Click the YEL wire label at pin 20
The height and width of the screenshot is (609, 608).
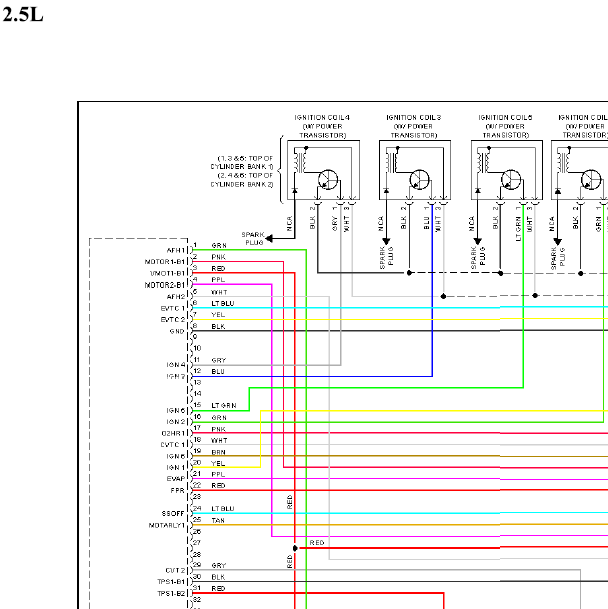[218, 463]
